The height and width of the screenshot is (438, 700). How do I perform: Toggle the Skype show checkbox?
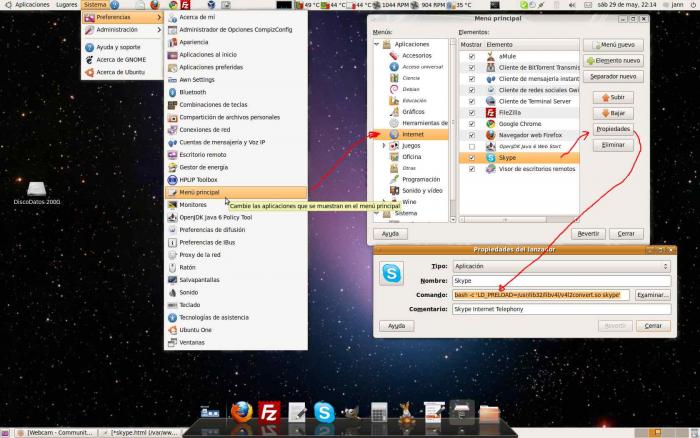pyautogui.click(x=472, y=158)
